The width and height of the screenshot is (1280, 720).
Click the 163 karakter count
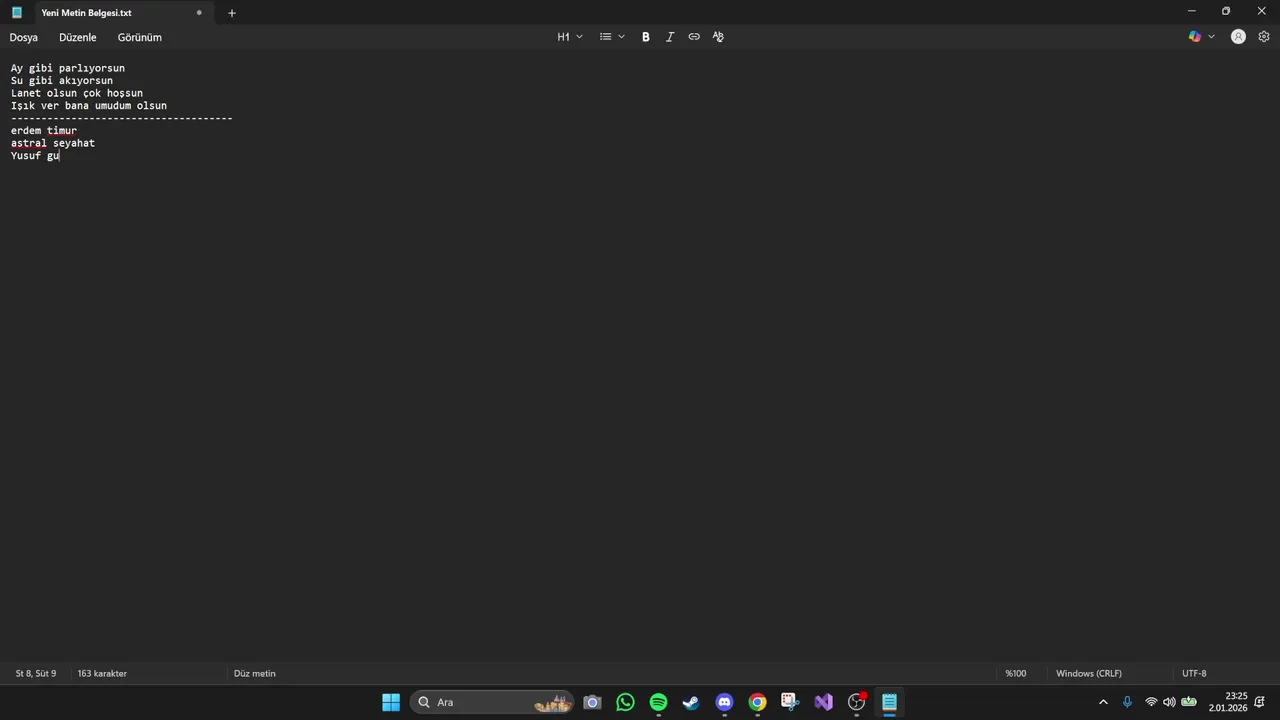102,674
